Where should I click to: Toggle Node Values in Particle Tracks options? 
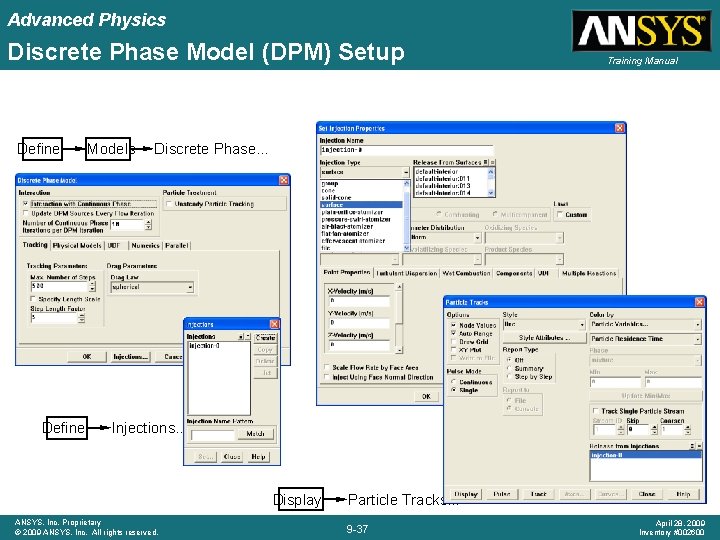click(x=454, y=325)
